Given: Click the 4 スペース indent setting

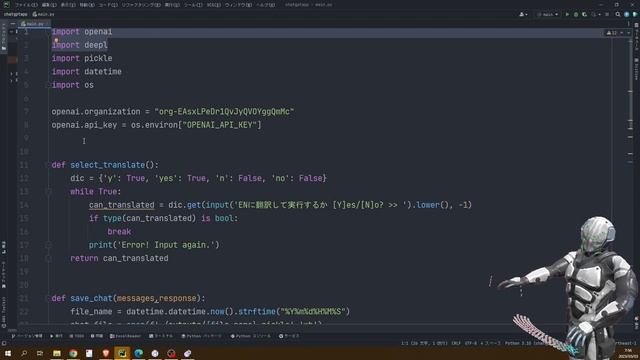Looking at the screenshot, I should point(490,344).
